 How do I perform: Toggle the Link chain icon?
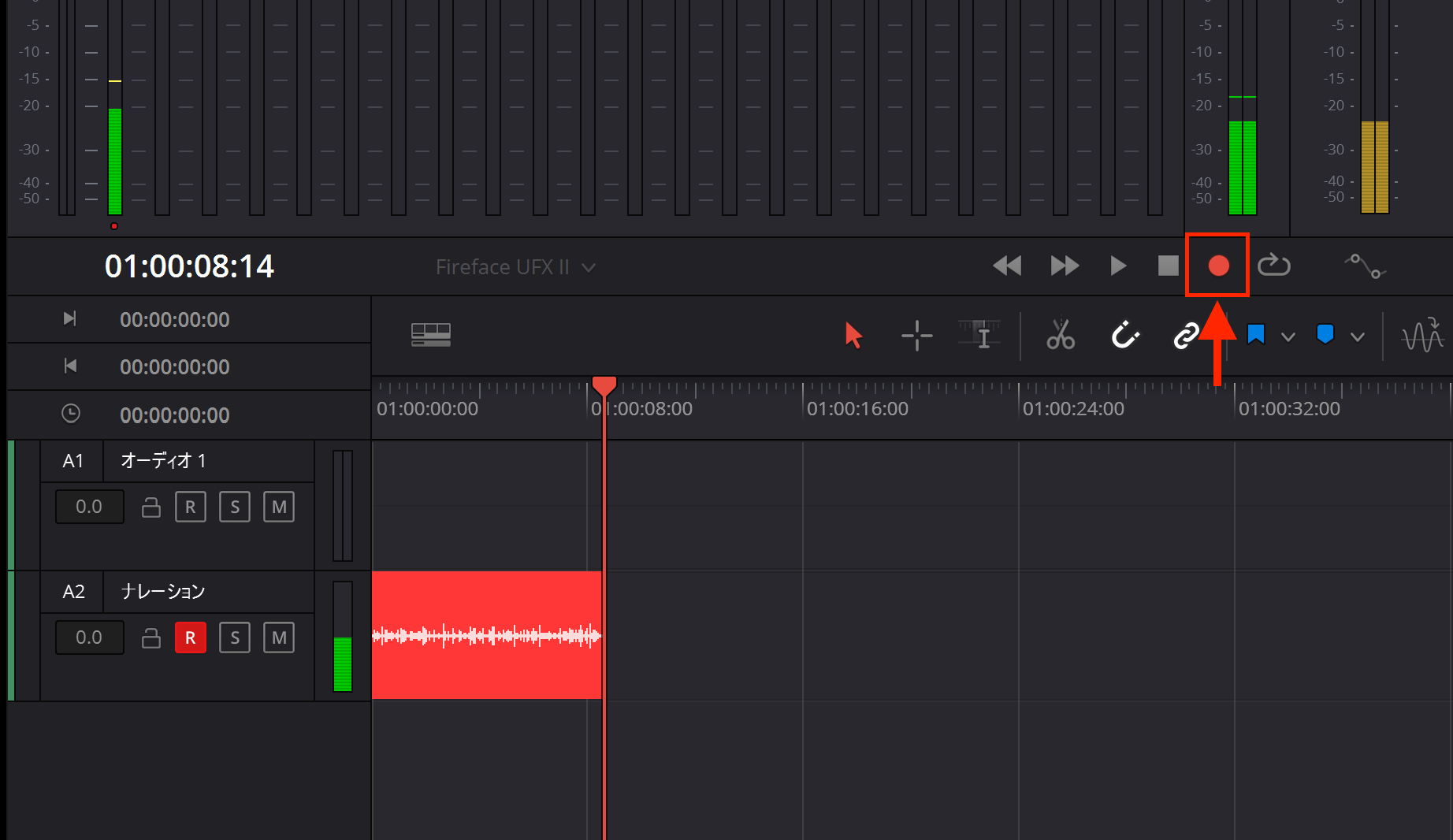point(1186,336)
